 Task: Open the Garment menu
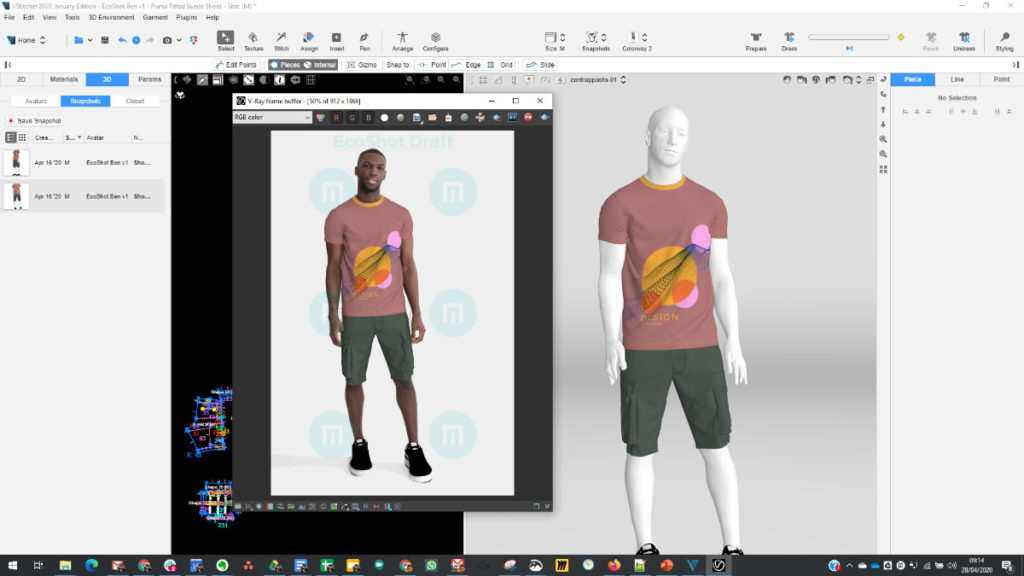coord(155,17)
